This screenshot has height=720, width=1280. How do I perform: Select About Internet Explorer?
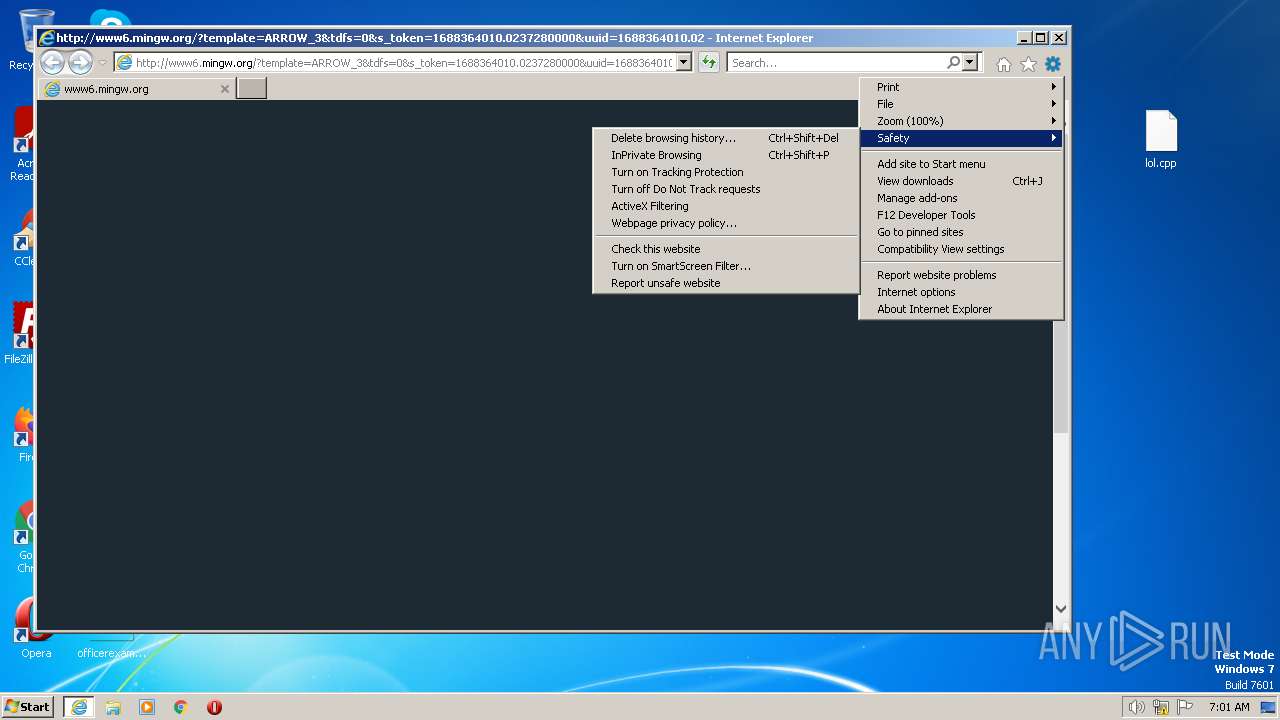(961, 309)
